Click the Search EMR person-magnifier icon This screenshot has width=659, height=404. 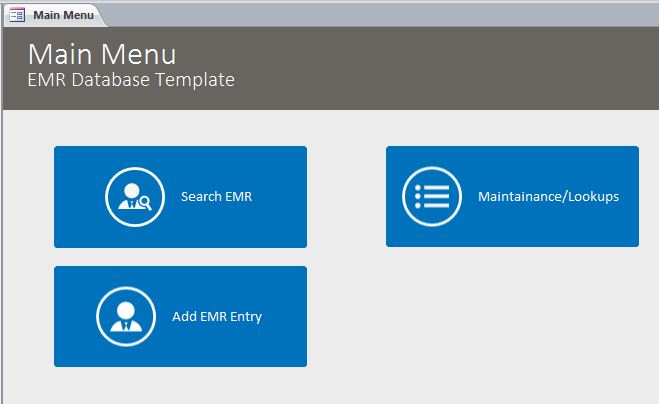(135, 197)
